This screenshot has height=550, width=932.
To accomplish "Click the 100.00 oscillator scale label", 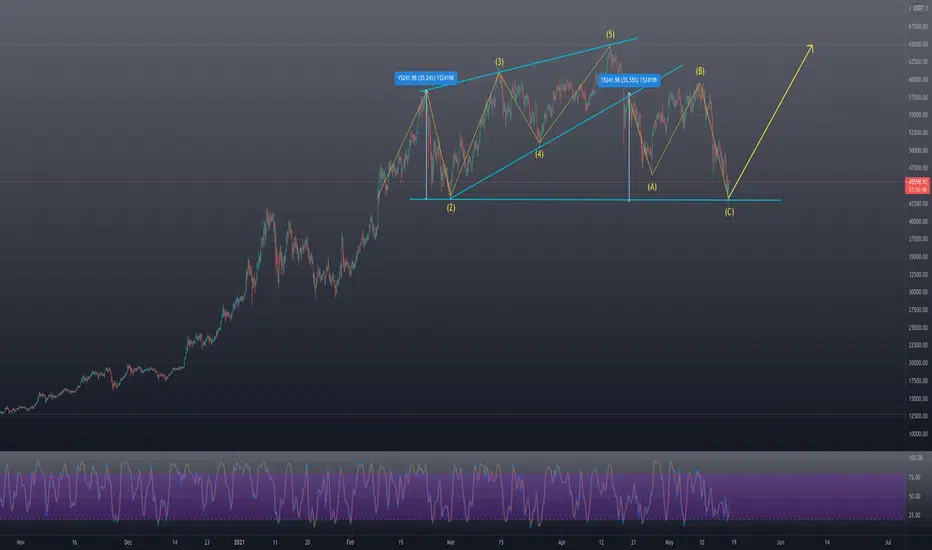I will (916, 458).
